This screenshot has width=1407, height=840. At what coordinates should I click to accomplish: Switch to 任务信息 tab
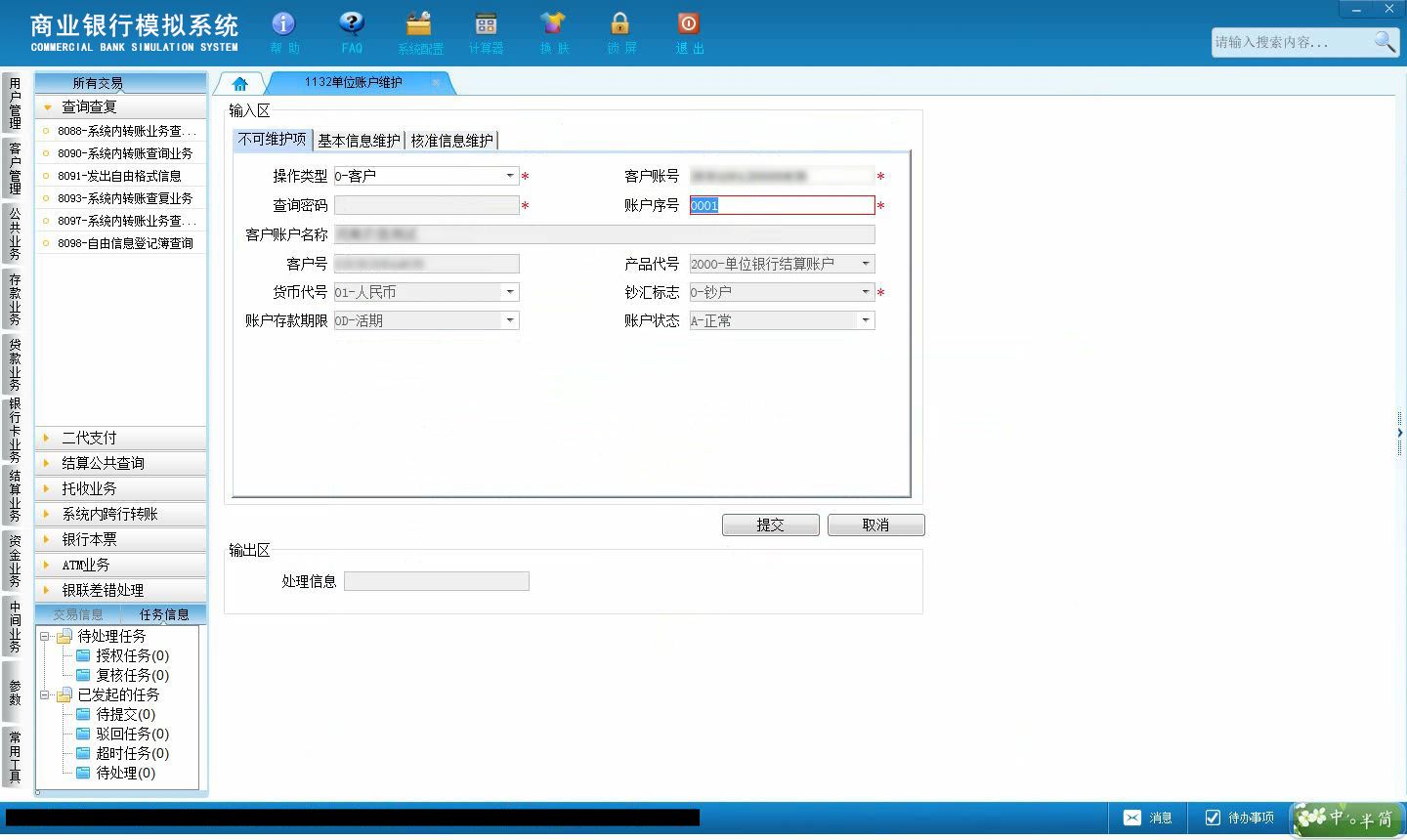163,614
